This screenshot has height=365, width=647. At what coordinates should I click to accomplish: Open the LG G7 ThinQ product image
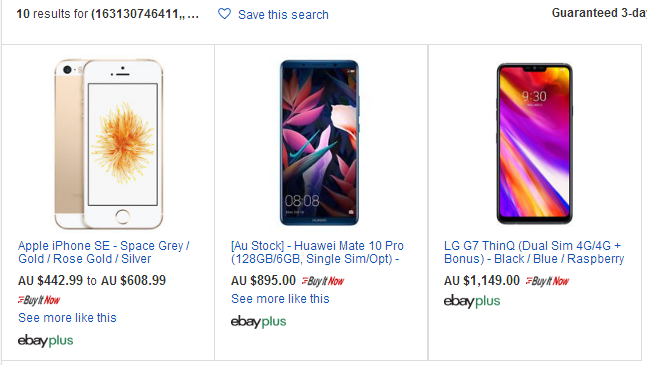[534, 144]
